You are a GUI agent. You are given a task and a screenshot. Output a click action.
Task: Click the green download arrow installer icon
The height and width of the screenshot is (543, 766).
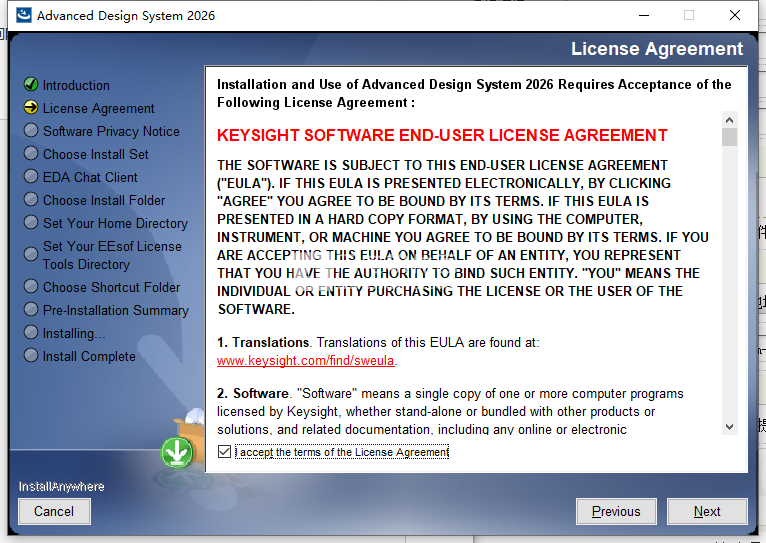177,453
